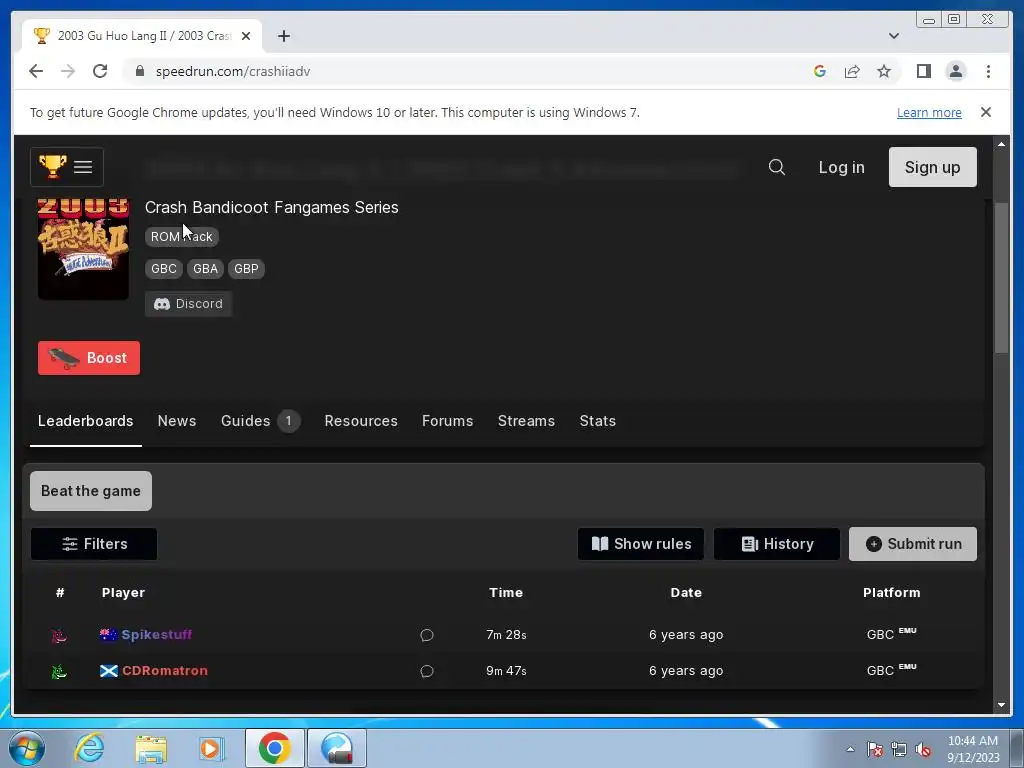Open Chrome three-dot menu
The width and height of the screenshot is (1024, 768).
[x=988, y=71]
